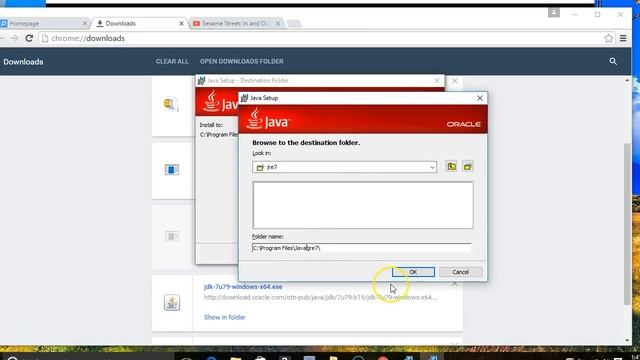
Task: Bookmark this page with the star icon
Action: tap(609, 38)
